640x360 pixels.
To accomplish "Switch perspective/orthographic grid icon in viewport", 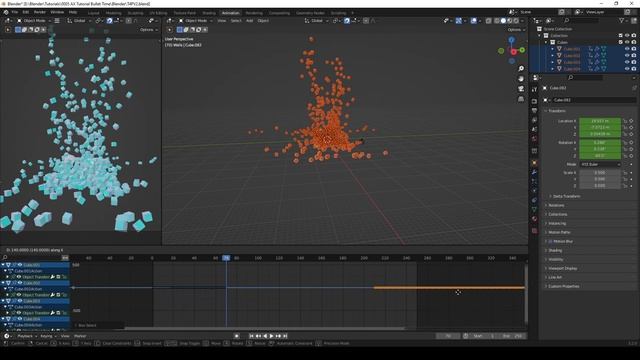I will click(521, 99).
